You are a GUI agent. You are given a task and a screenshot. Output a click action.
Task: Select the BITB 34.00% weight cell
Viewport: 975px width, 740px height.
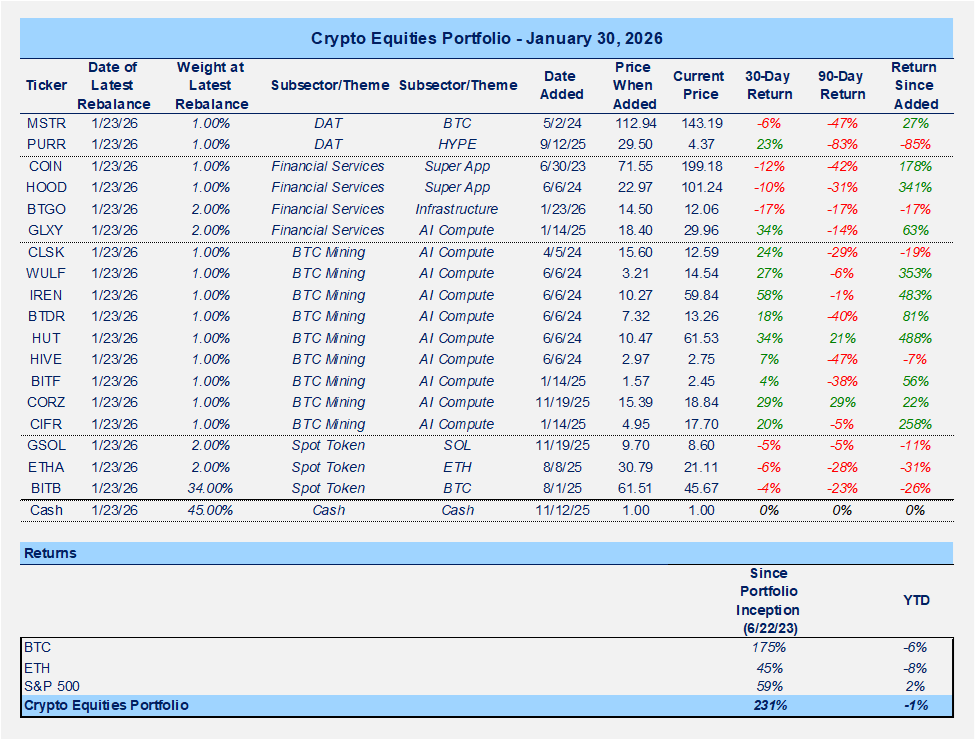[212, 488]
